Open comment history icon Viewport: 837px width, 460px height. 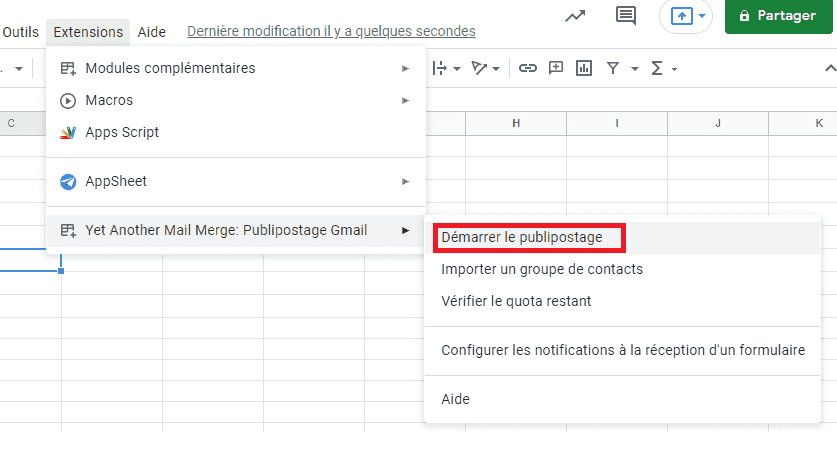pos(626,15)
